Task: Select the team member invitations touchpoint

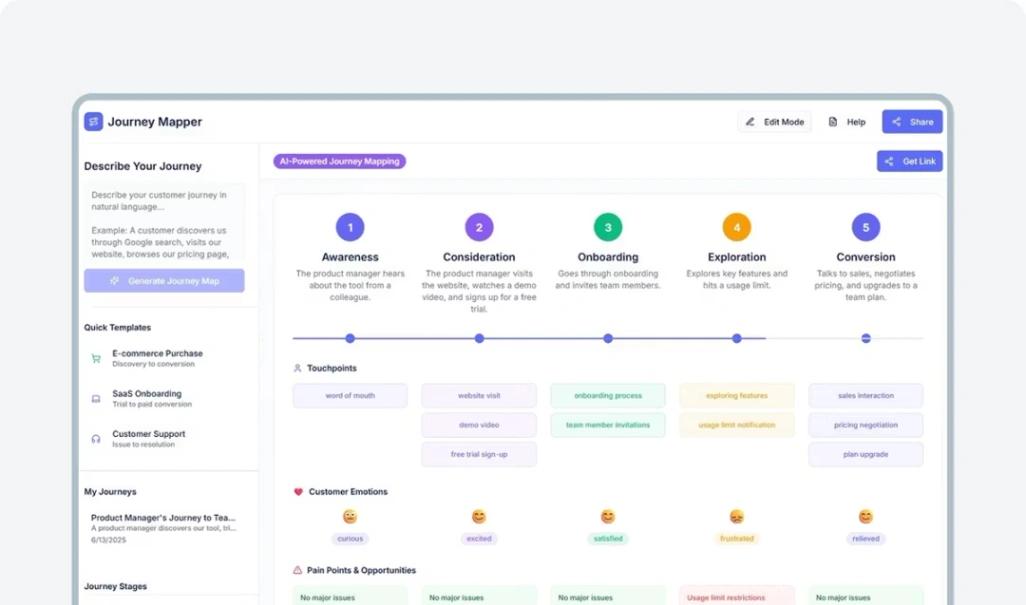Action: (x=608, y=425)
